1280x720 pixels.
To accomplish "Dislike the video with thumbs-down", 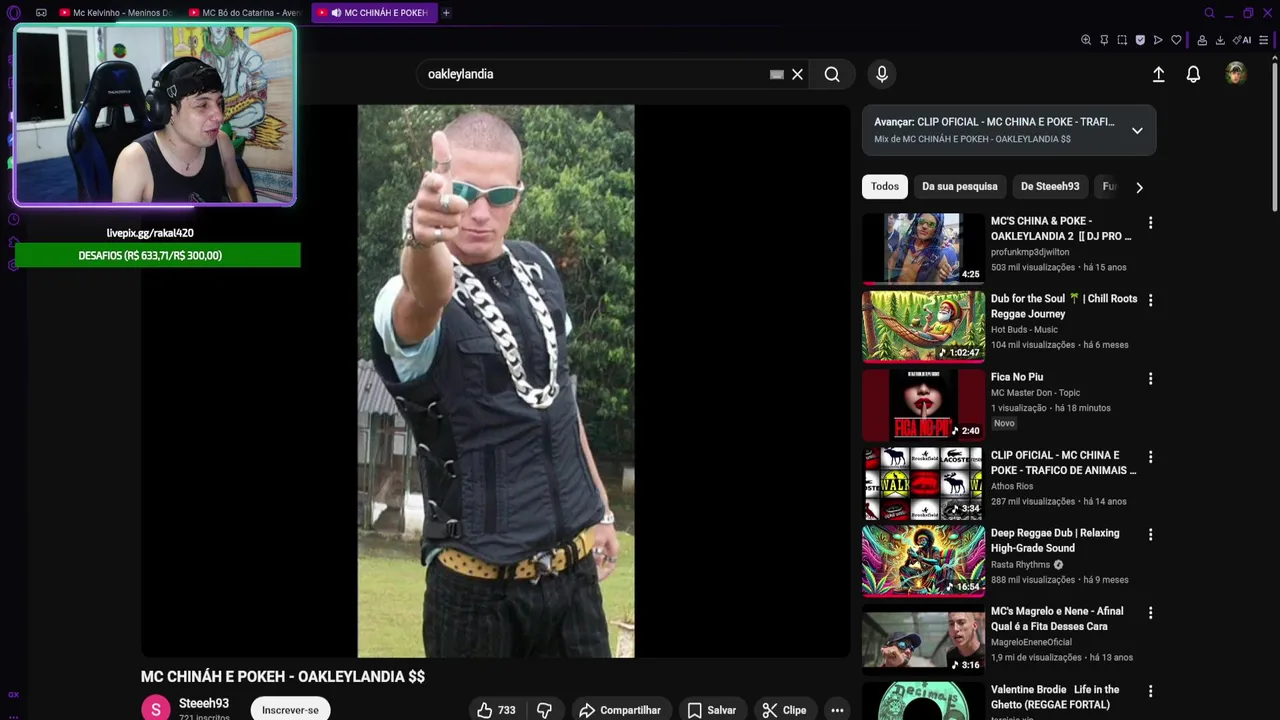I will [545, 710].
